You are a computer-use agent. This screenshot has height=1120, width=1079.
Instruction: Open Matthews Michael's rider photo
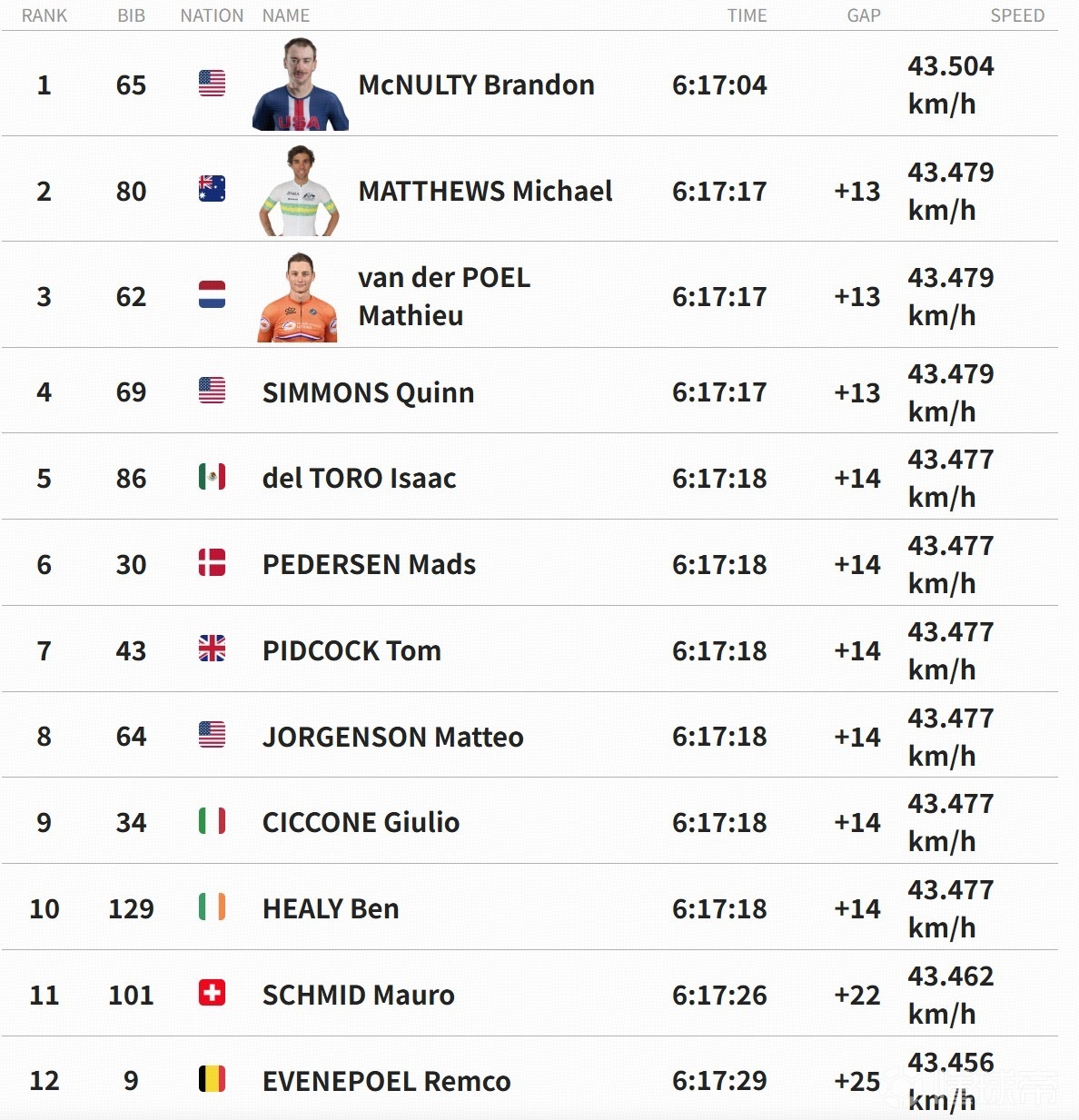[x=300, y=190]
